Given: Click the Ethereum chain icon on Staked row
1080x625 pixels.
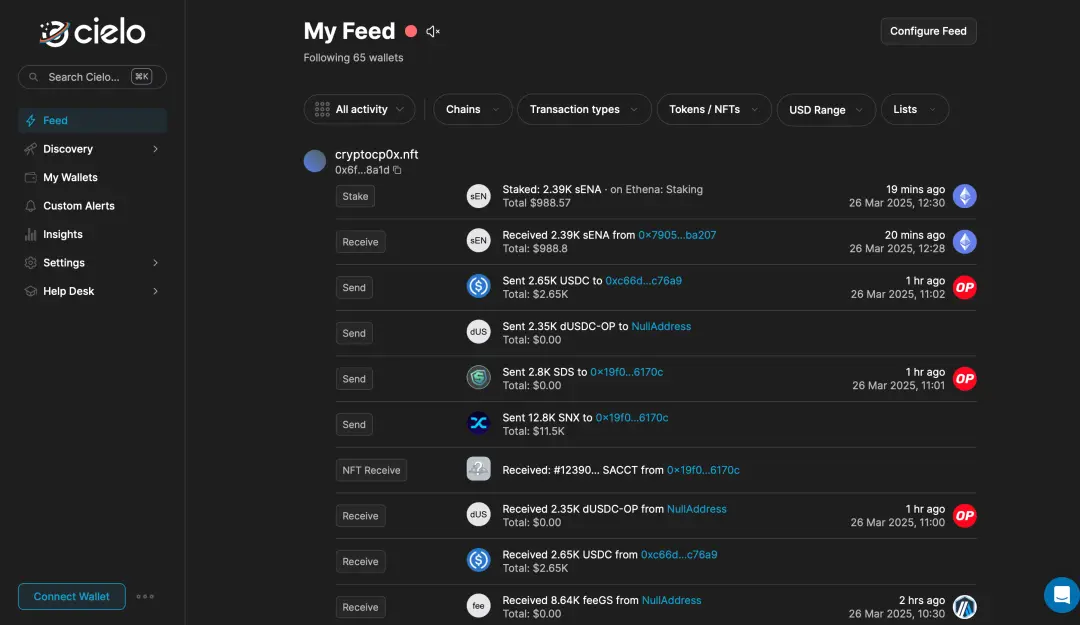Looking at the screenshot, I should pos(964,196).
